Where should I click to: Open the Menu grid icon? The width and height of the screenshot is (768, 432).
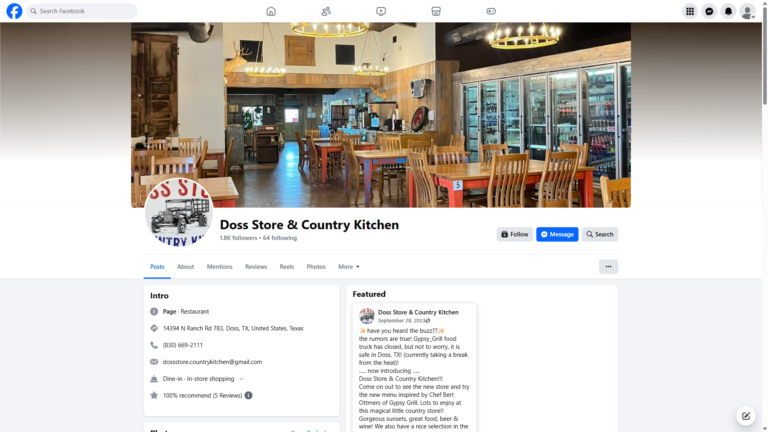tap(690, 11)
